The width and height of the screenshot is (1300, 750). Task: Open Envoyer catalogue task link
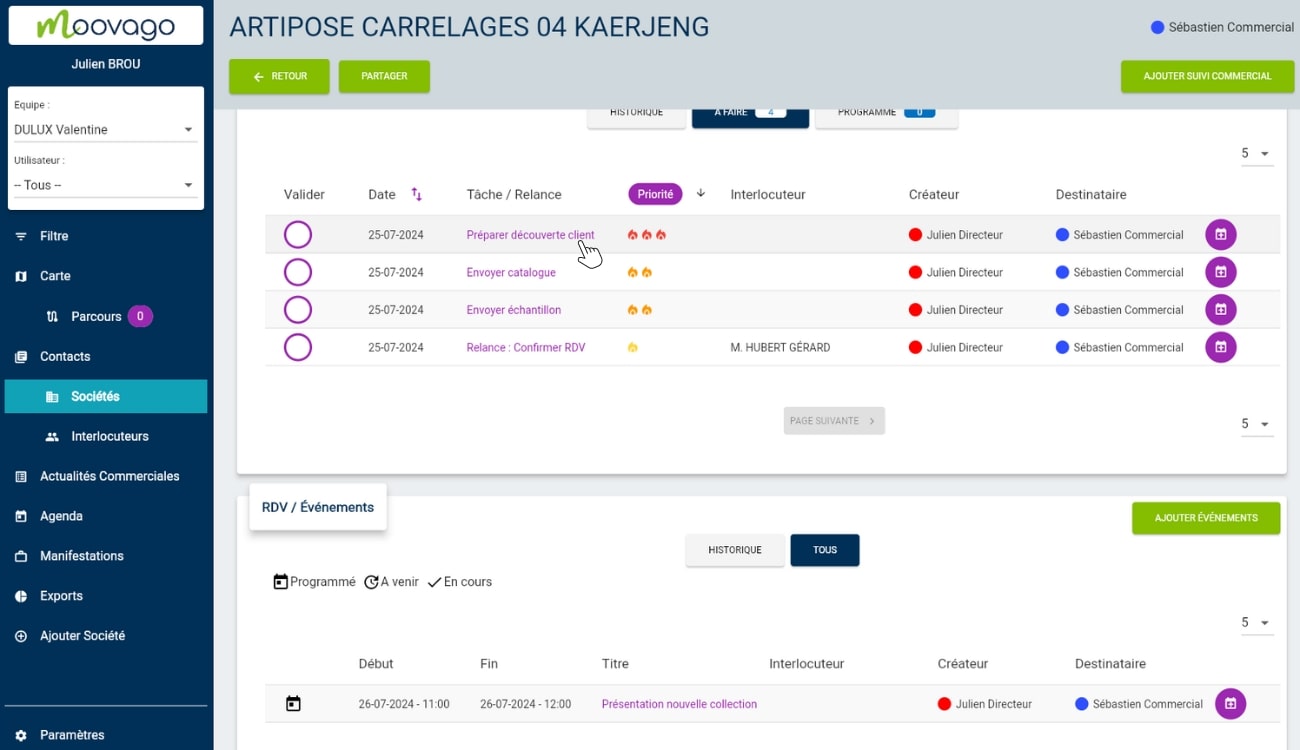[x=511, y=273]
